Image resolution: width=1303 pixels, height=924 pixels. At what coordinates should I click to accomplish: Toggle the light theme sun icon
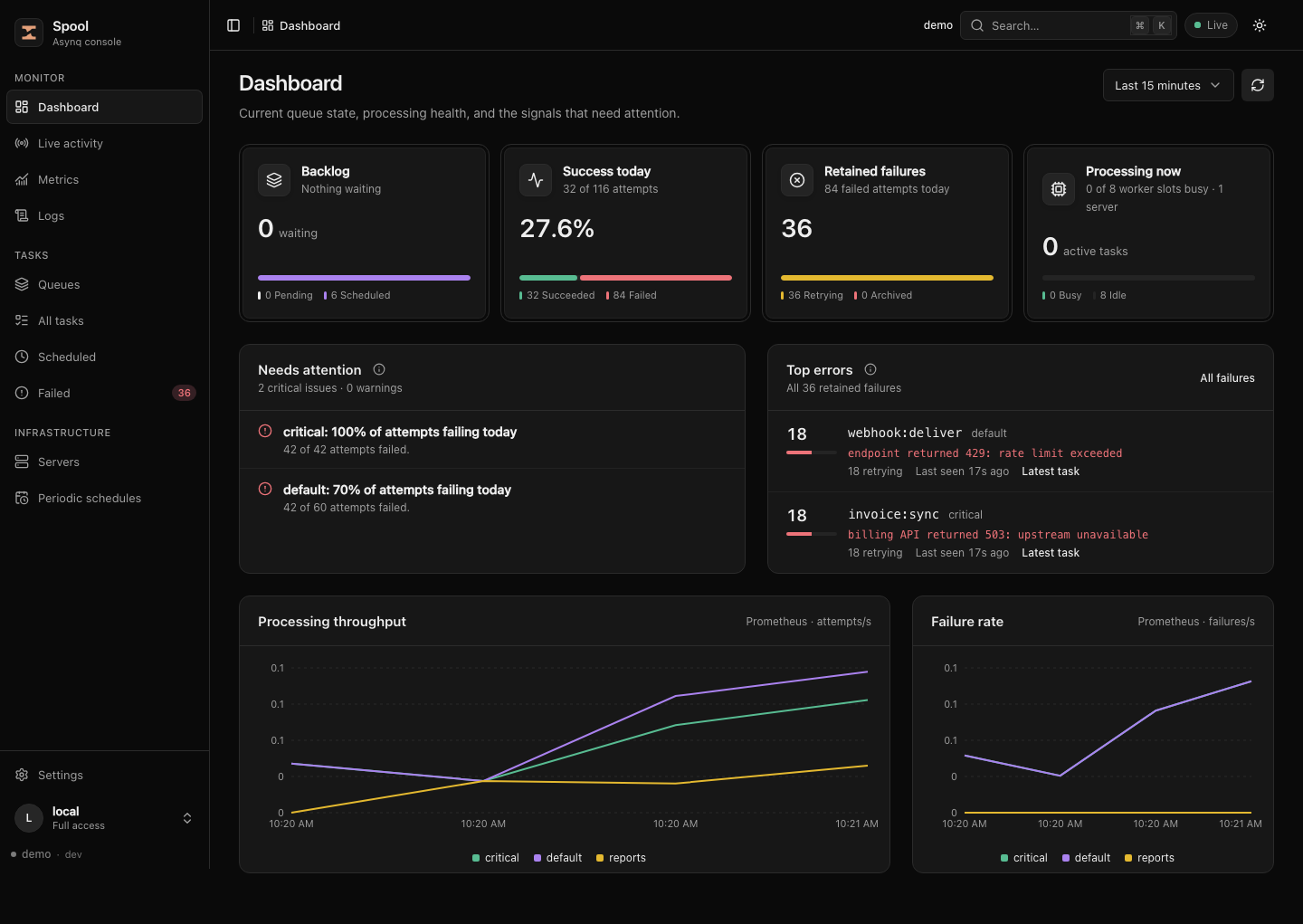[x=1260, y=25]
